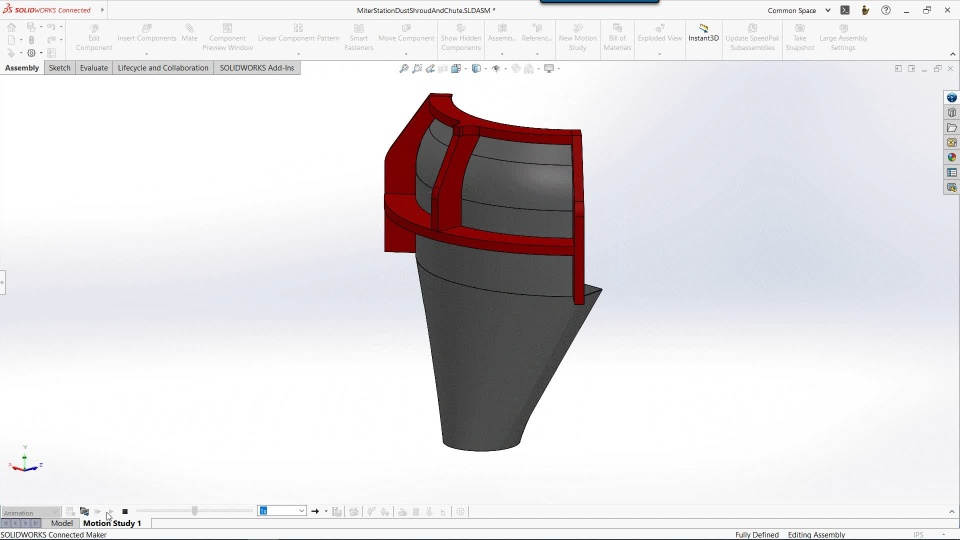Stop the animation playback

pyautogui.click(x=124, y=511)
